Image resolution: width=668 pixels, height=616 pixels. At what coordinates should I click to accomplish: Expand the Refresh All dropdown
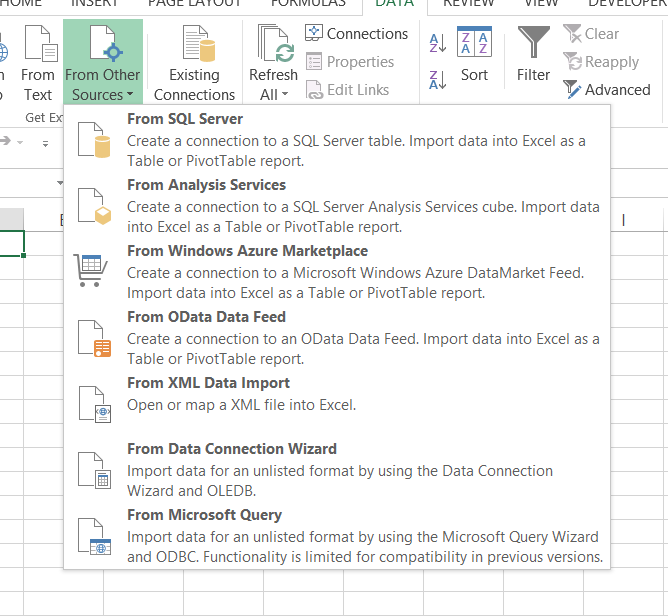click(x=273, y=94)
